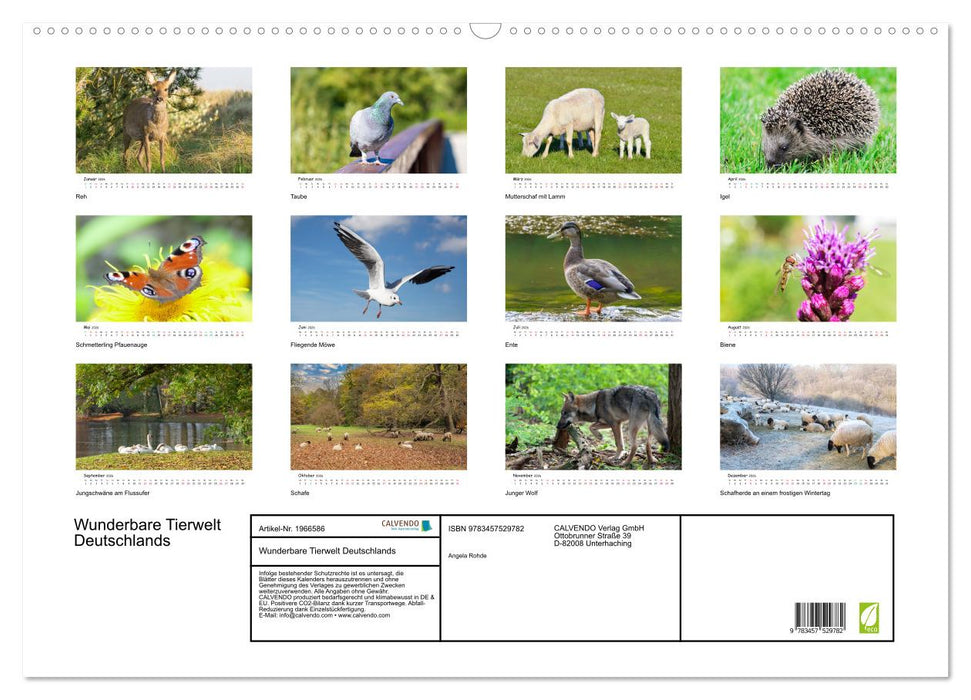Click the Biene flower photo
This screenshot has width=971, height=700.
[x=808, y=267]
